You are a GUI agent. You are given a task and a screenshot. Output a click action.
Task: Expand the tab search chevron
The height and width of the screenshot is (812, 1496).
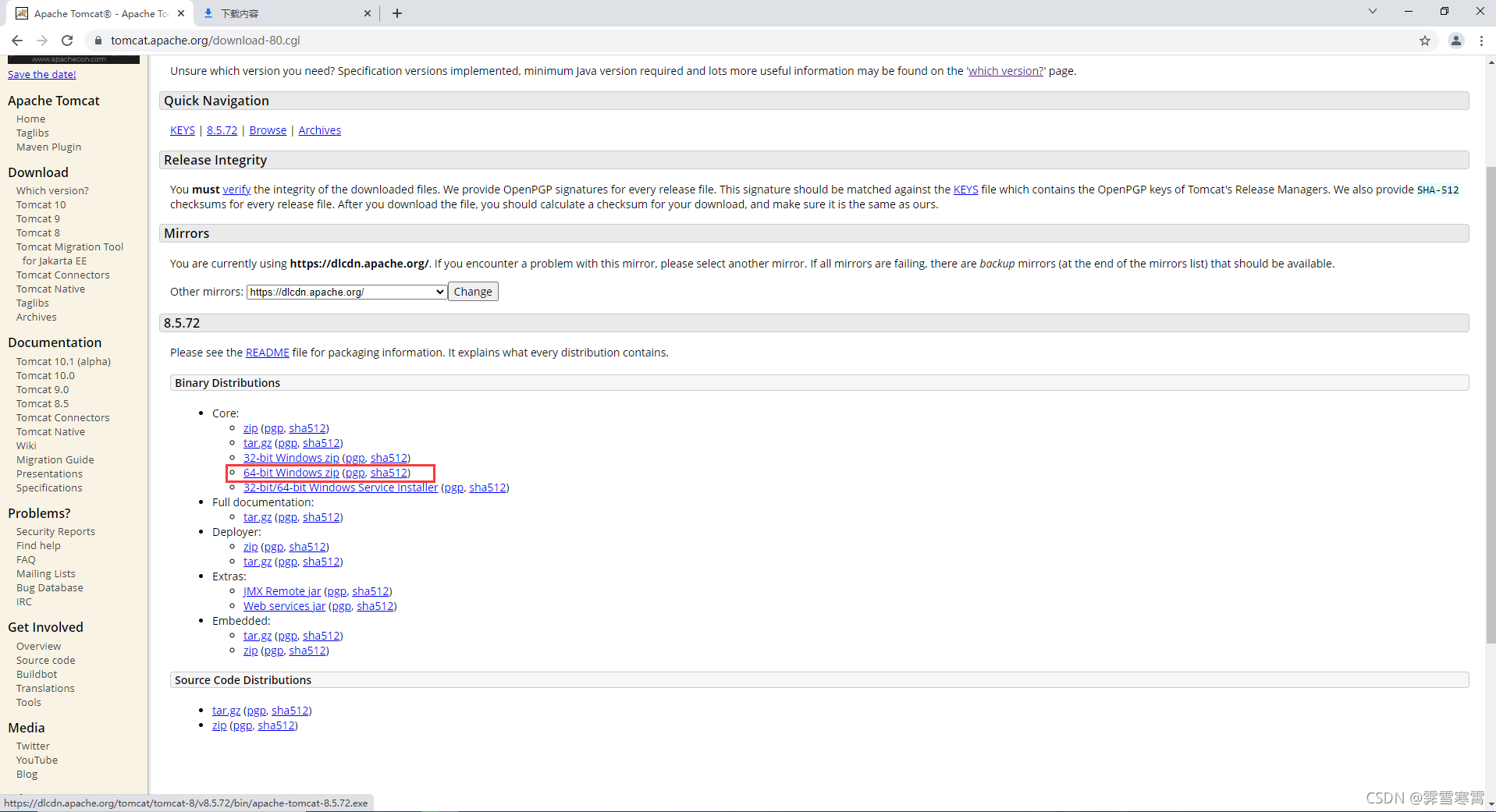coord(1372,12)
